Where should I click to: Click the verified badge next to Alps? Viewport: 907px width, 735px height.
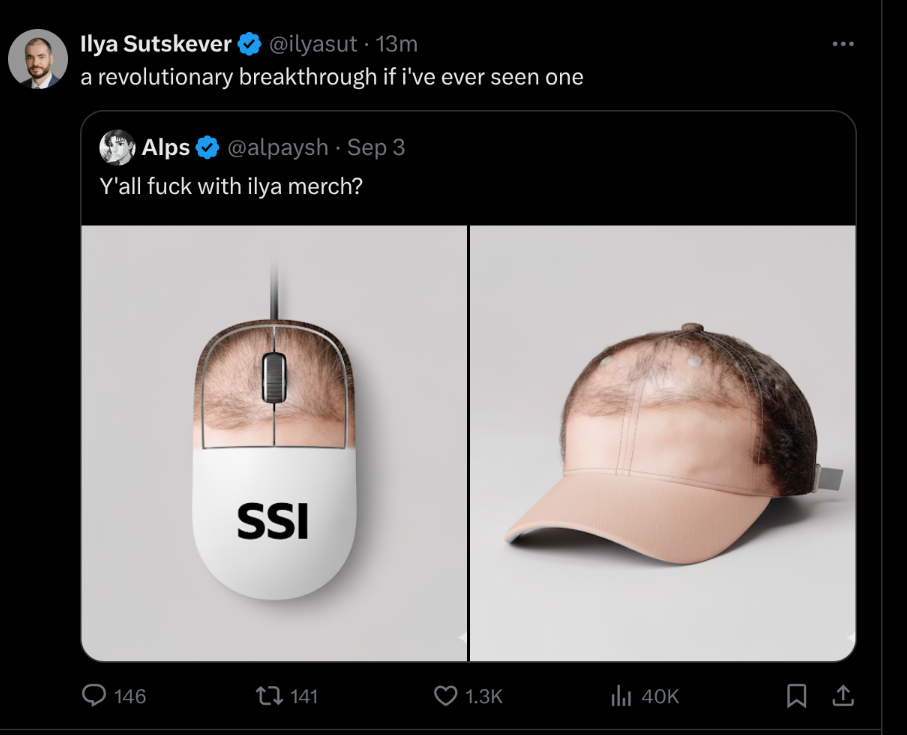click(x=208, y=148)
